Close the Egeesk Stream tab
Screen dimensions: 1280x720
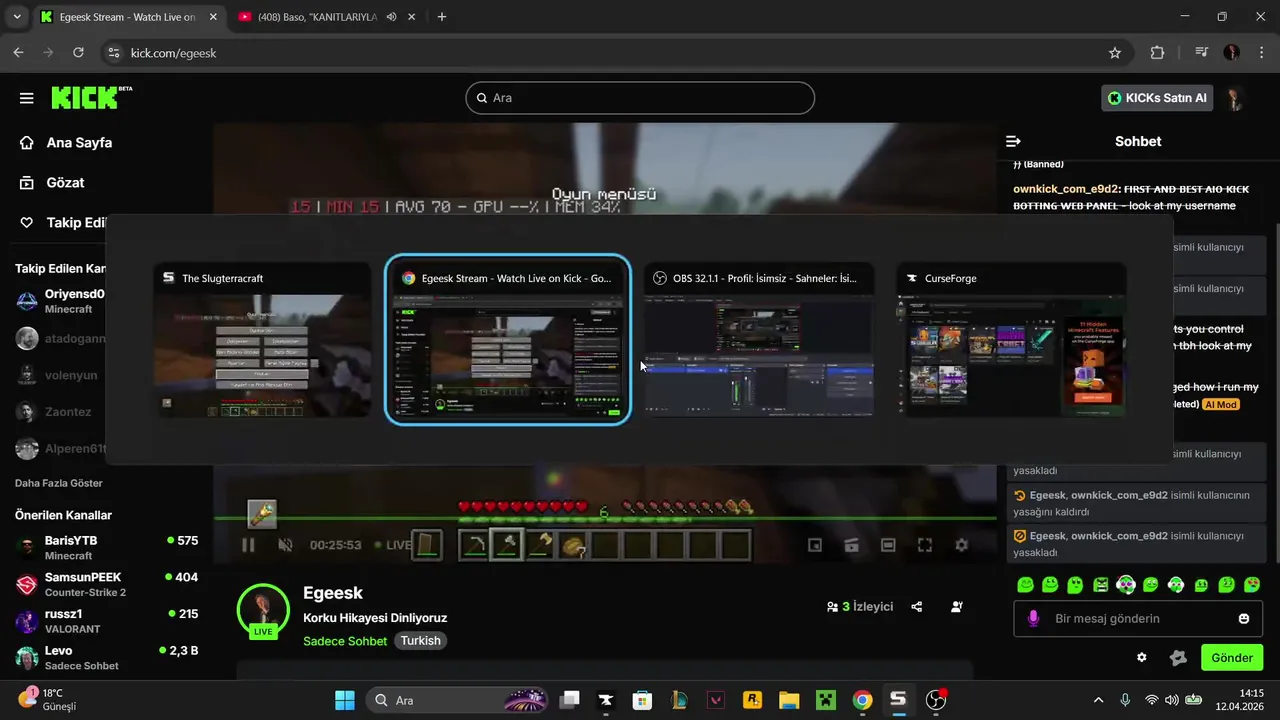[x=212, y=17]
